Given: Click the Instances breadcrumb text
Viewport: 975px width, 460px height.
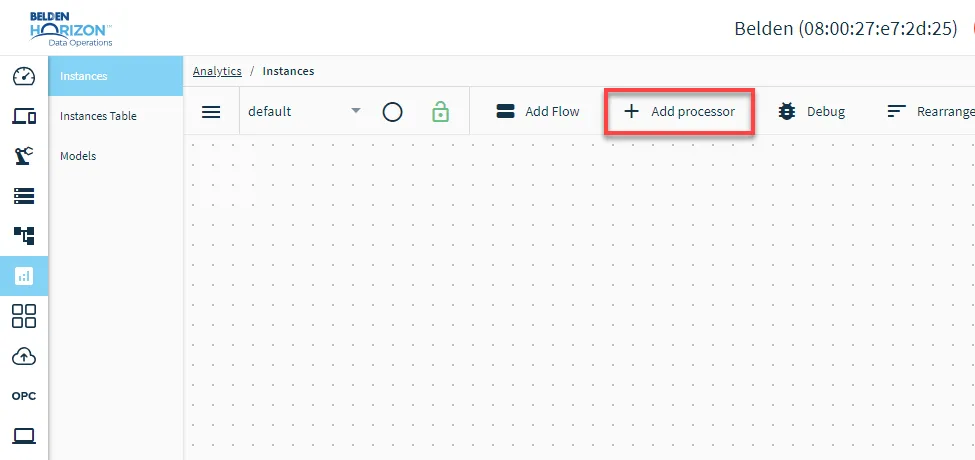Looking at the screenshot, I should point(289,71).
